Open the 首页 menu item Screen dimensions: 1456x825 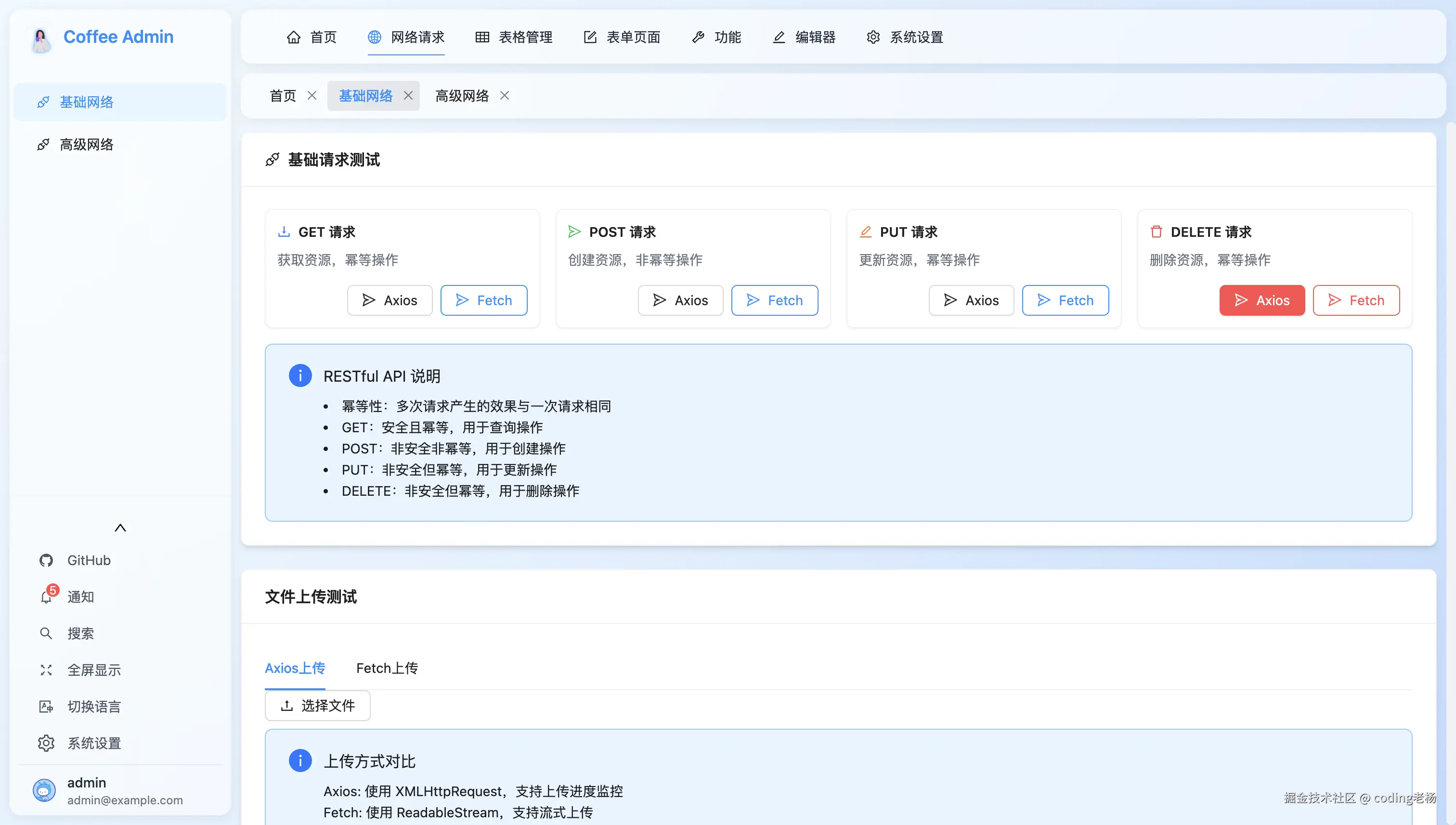311,37
